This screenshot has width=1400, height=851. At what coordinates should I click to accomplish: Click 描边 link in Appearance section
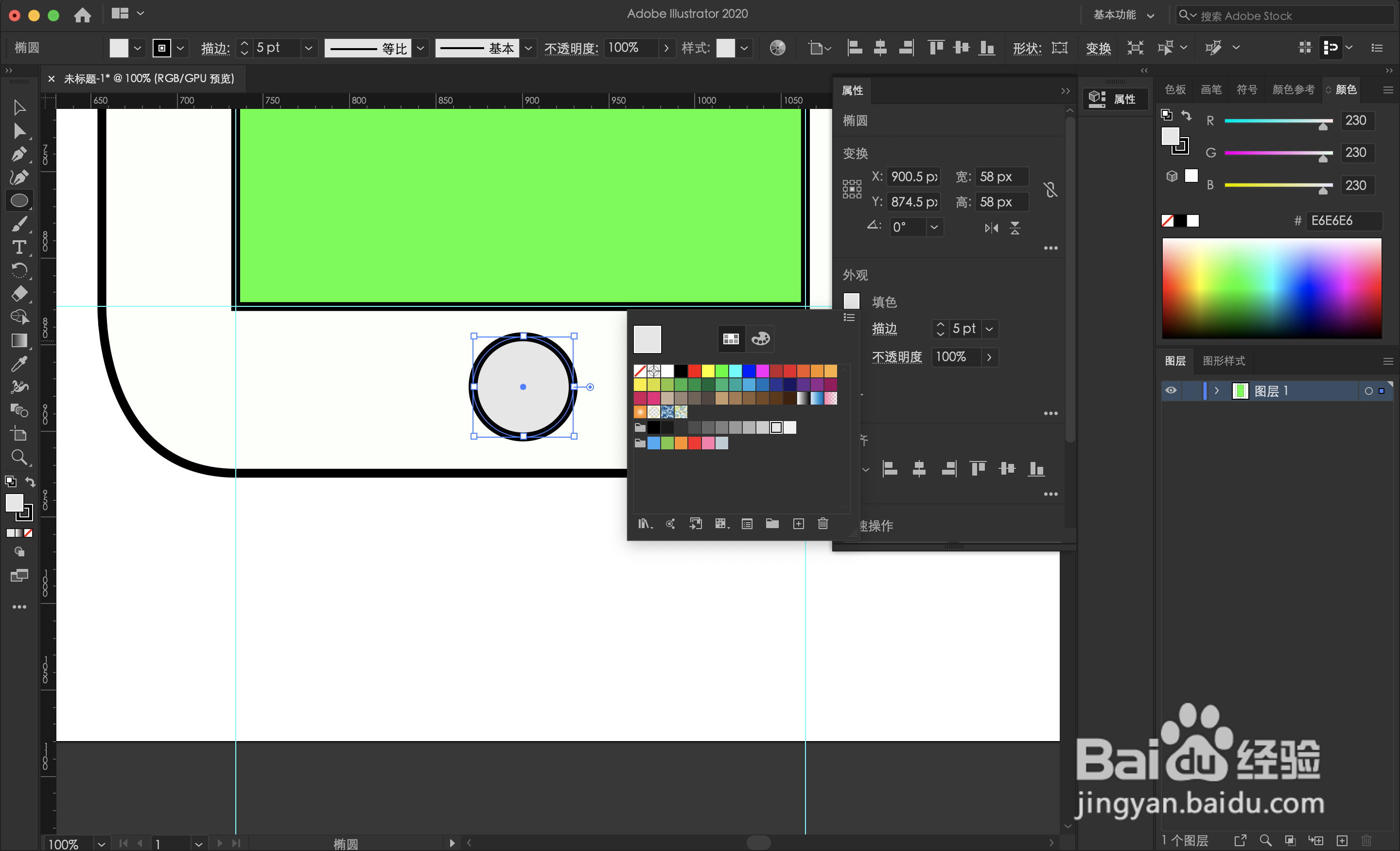(x=884, y=329)
